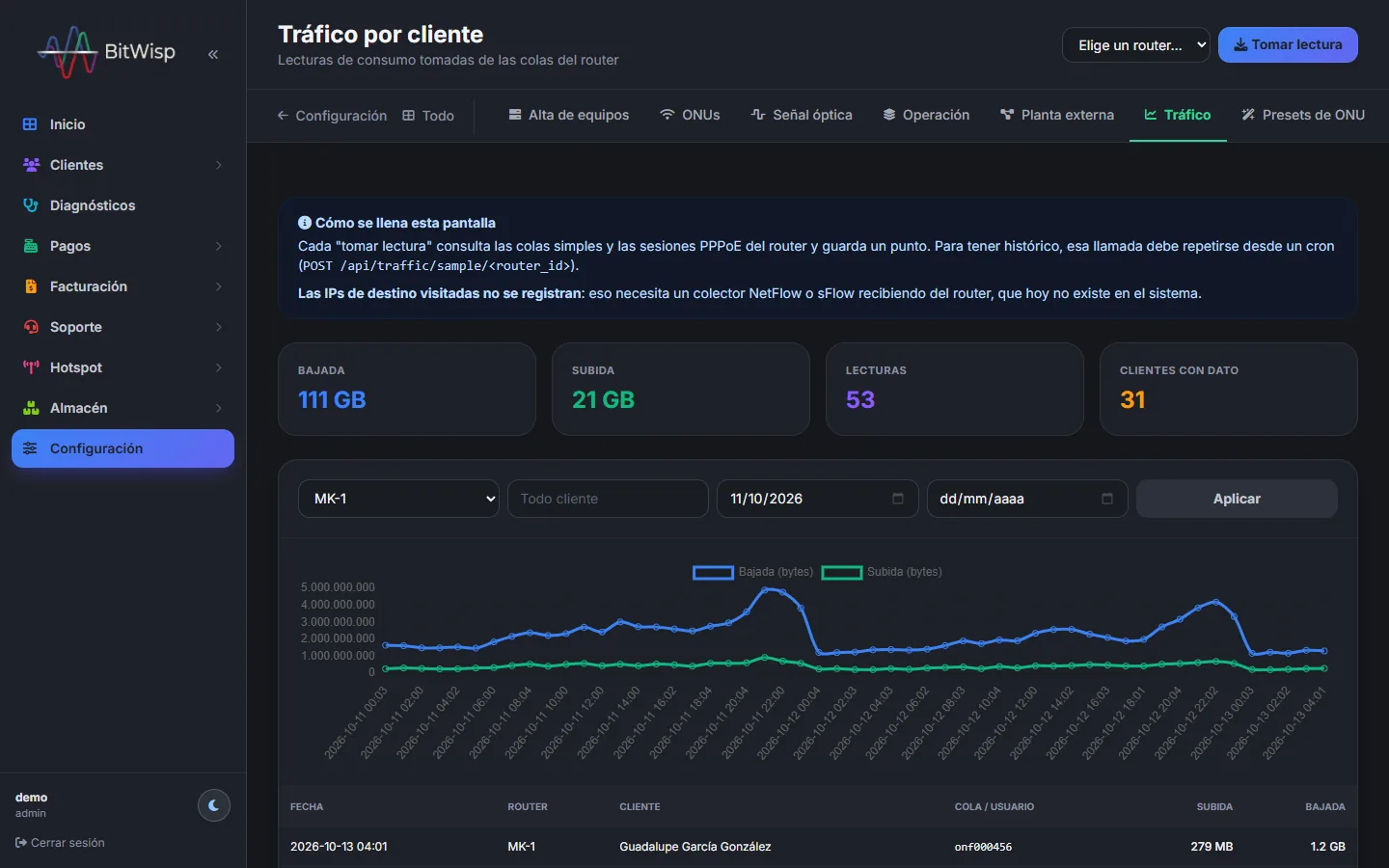Open calendar picker for the dd/mm/aaaa date
1389x868 pixels.
(x=1107, y=499)
